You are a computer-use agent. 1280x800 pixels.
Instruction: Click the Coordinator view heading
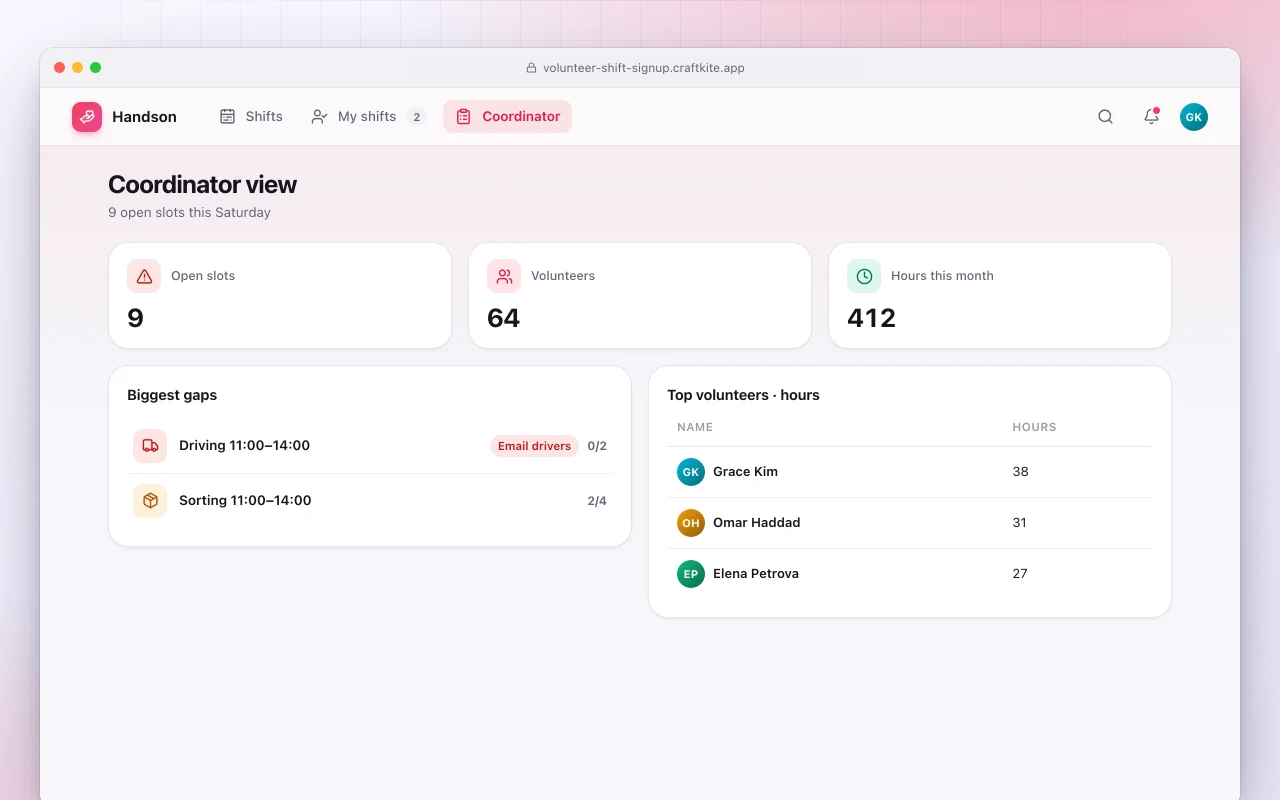pos(202,185)
